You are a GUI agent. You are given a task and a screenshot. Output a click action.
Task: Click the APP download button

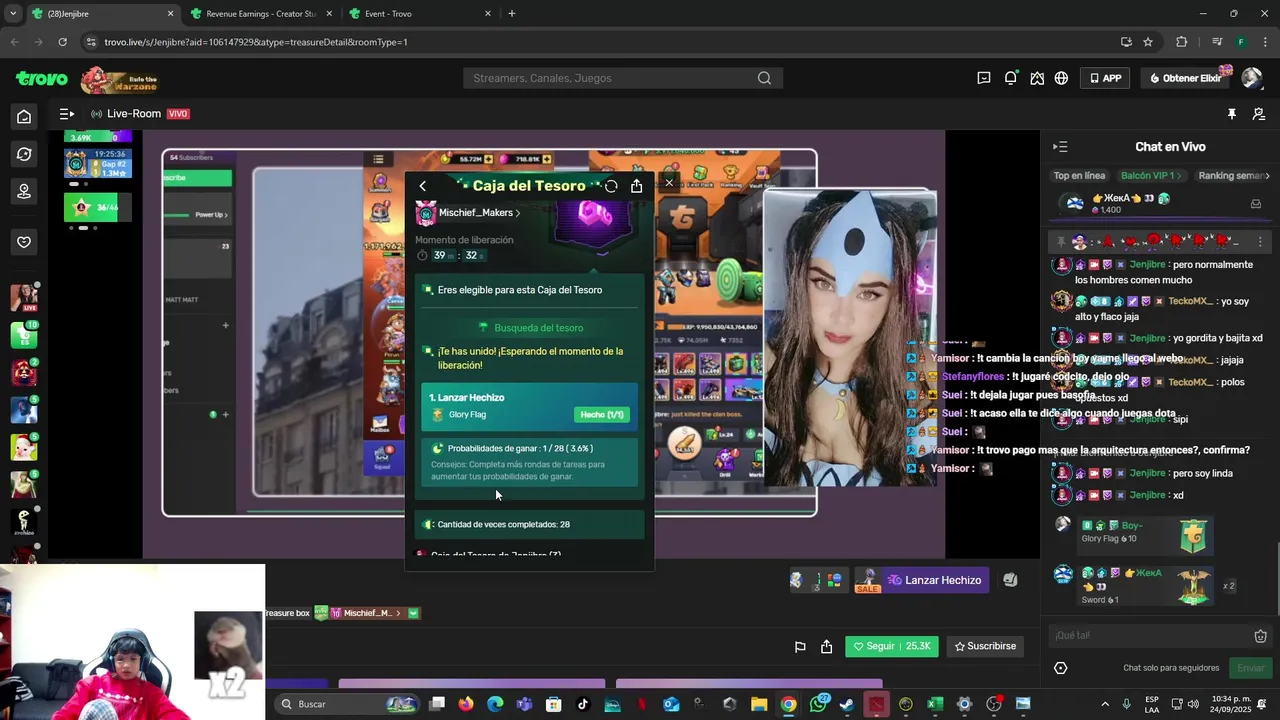click(1105, 78)
